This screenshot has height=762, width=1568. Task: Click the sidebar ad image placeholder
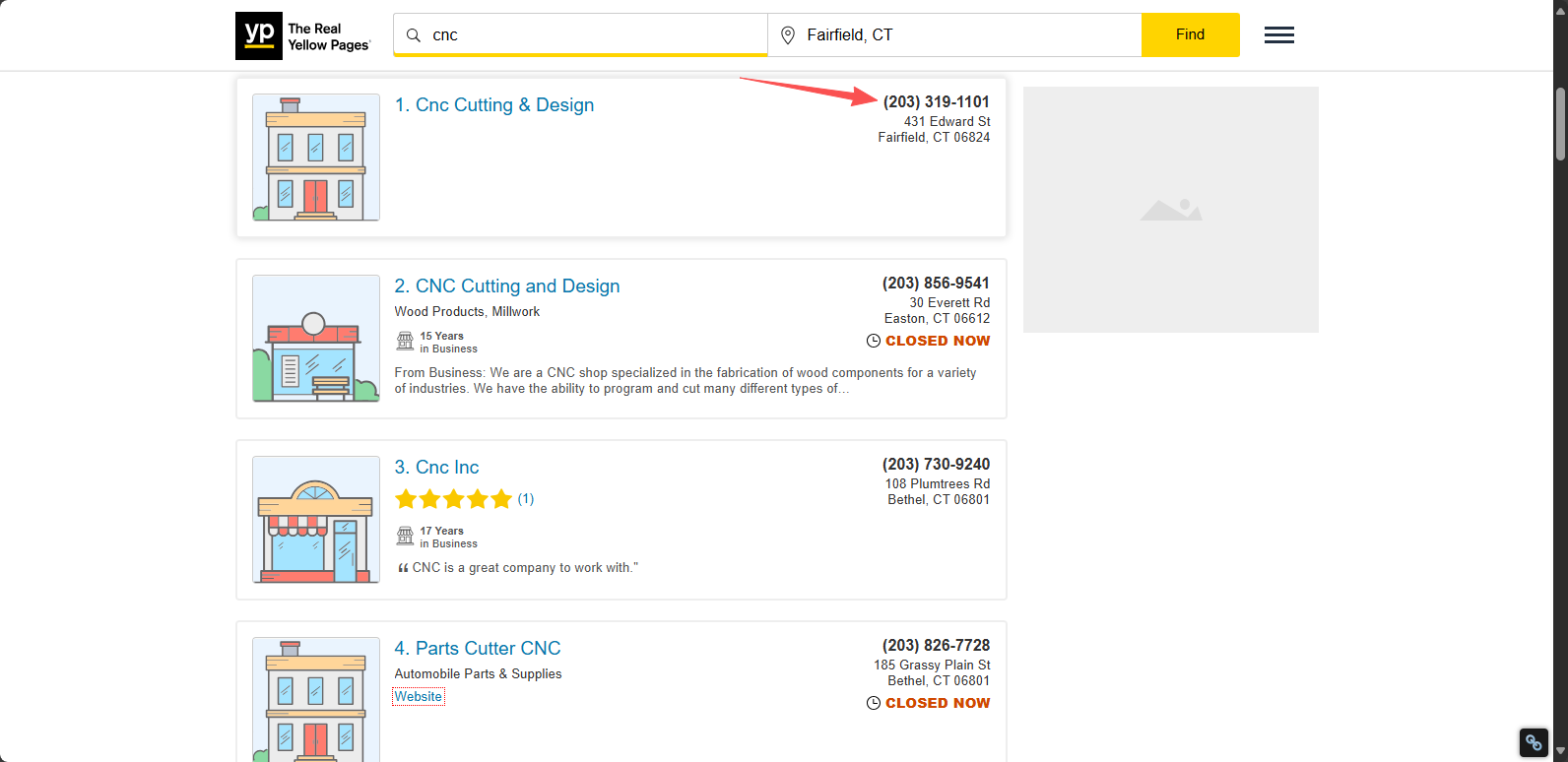point(1171,210)
